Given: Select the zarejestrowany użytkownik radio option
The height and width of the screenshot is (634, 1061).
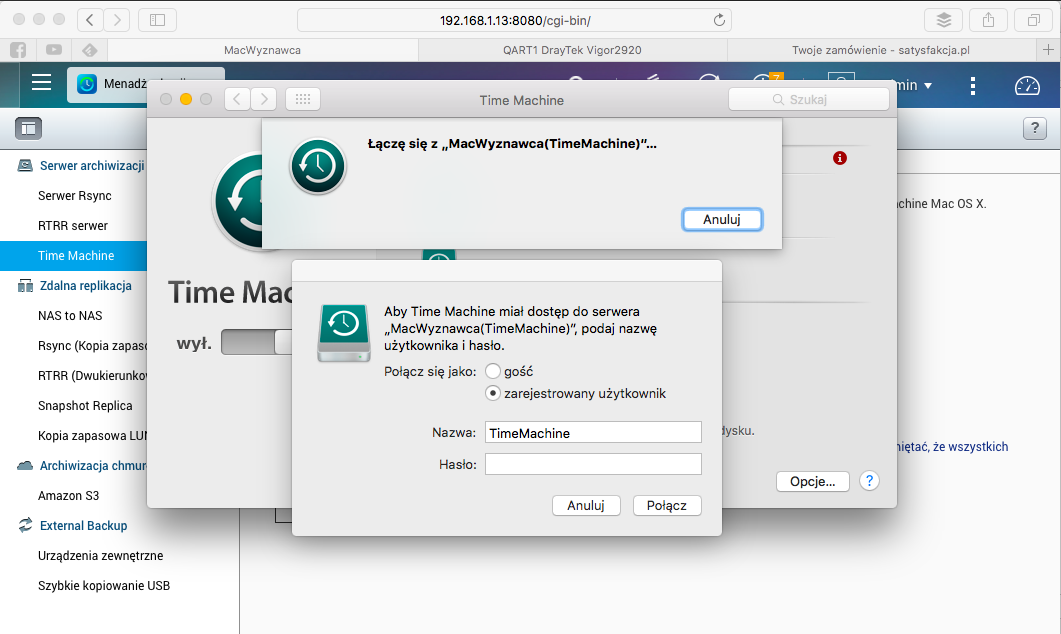Looking at the screenshot, I should 493,393.
